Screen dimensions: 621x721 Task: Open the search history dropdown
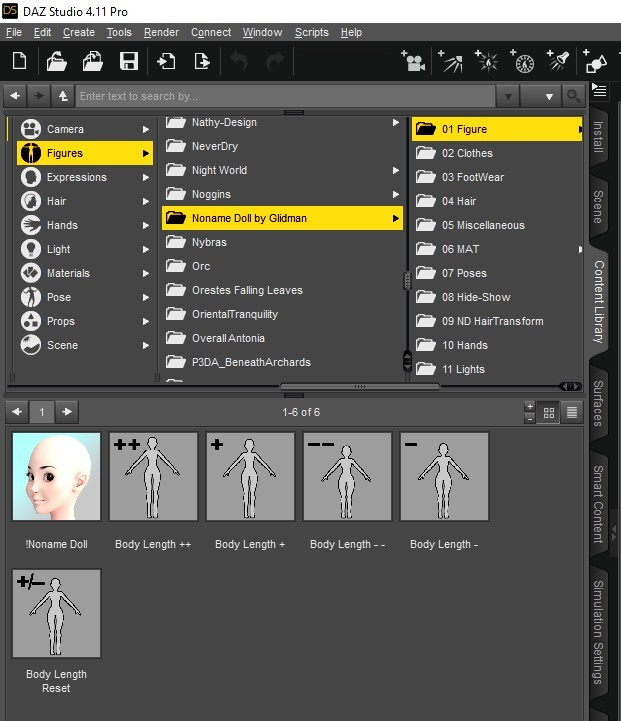tap(508, 97)
